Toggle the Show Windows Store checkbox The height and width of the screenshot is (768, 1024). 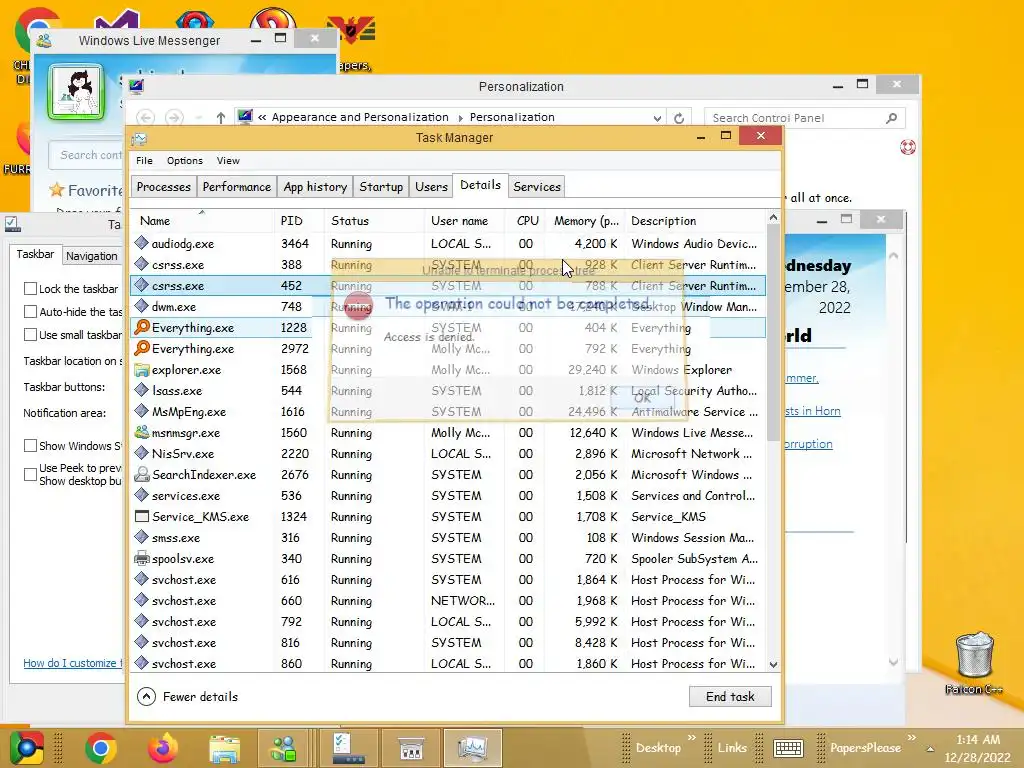click(x=30, y=445)
